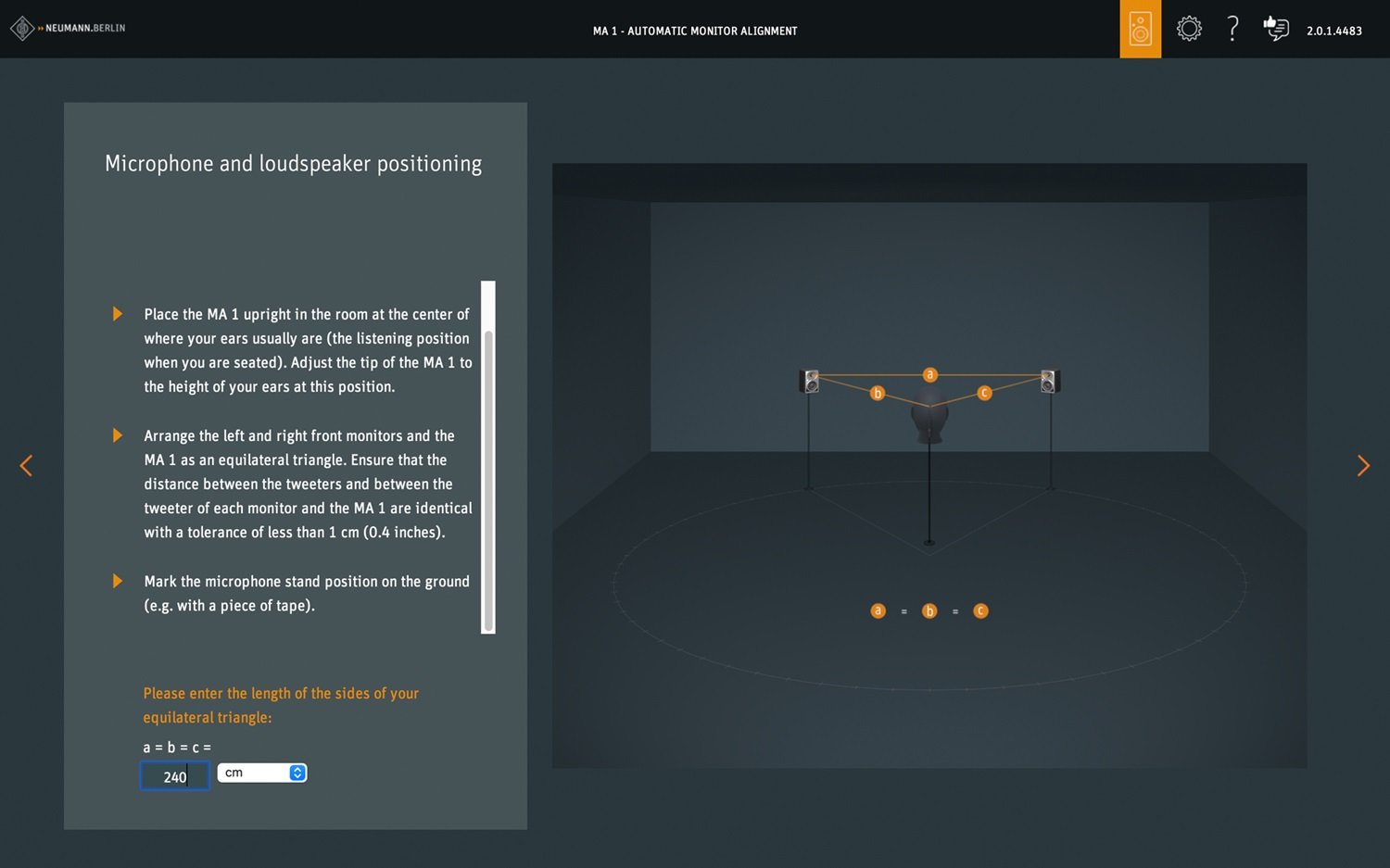Image resolution: width=1390 pixels, height=868 pixels.
Task: Click the bullet arrow beside "Place the MA 1 upright"
Action: 118,314
